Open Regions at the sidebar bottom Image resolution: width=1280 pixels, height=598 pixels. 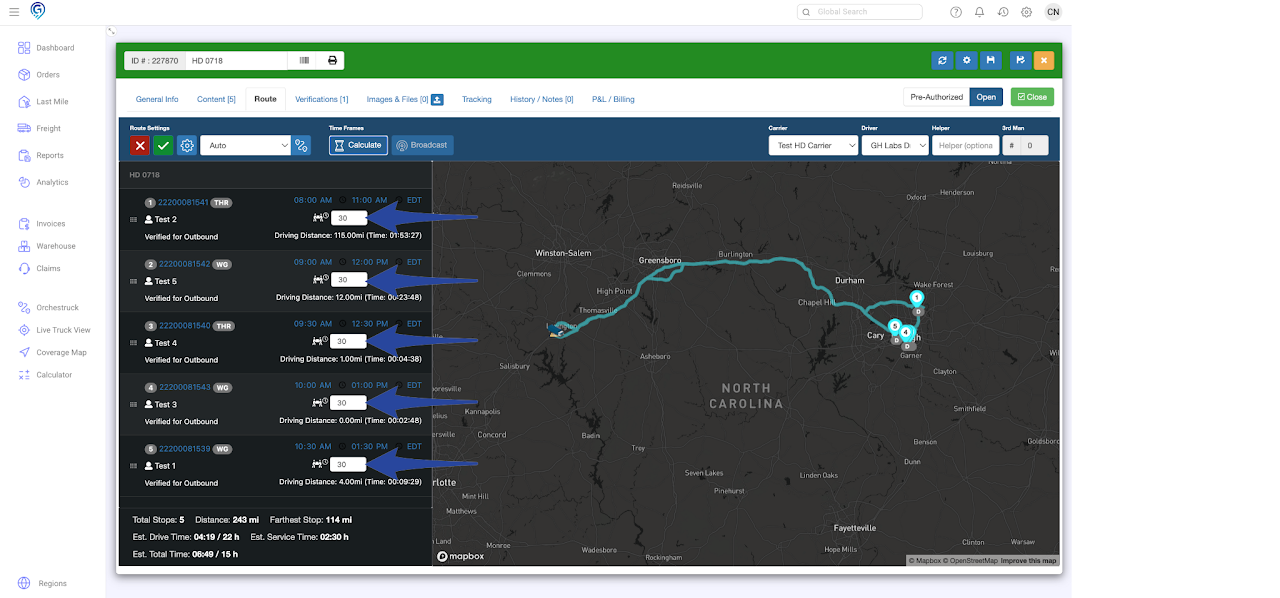pos(52,583)
